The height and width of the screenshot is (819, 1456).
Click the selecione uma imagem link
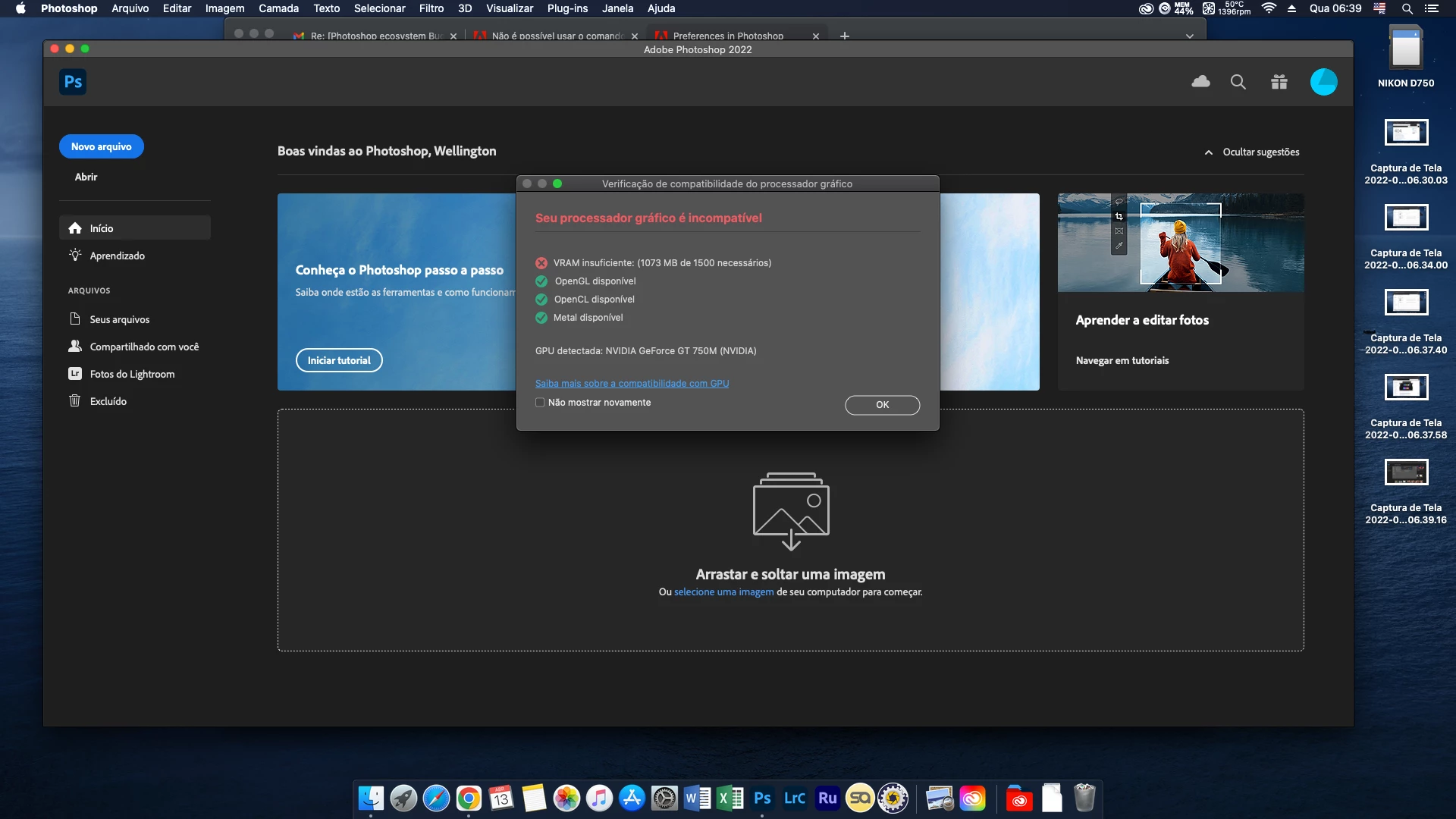pos(723,592)
